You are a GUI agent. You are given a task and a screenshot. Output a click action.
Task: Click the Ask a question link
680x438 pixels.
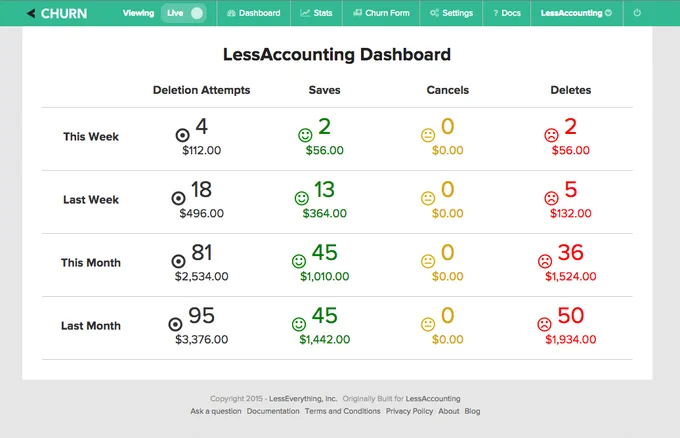click(x=216, y=411)
